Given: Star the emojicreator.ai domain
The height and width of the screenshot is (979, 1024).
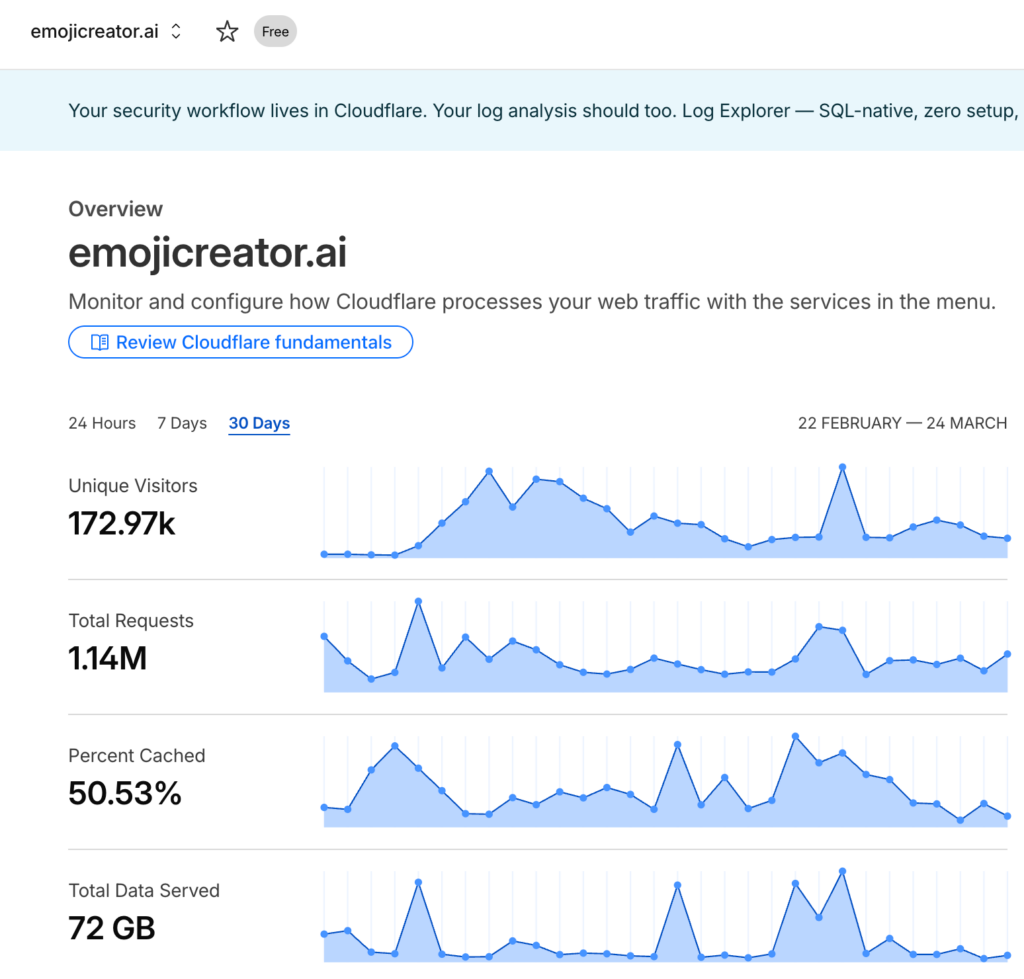Looking at the screenshot, I should 227,32.
